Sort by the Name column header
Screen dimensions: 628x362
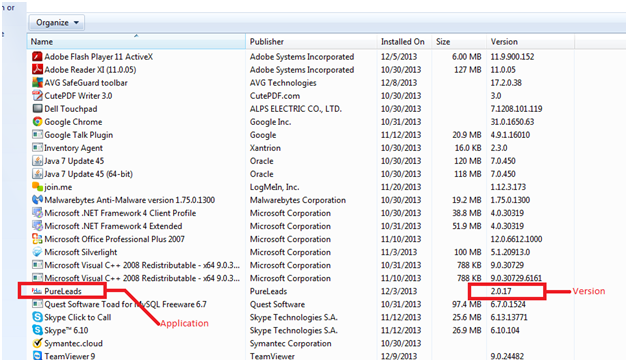pos(136,42)
